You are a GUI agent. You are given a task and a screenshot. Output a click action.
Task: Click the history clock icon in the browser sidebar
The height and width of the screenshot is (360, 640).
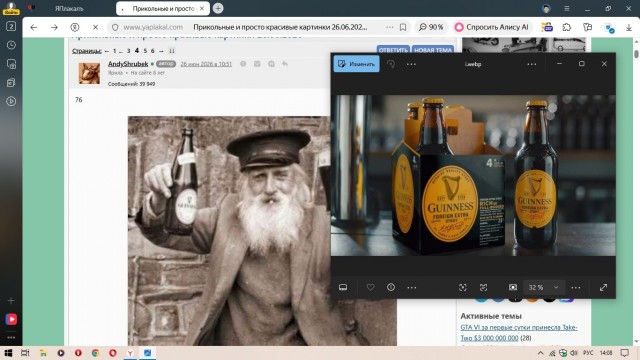11,45
